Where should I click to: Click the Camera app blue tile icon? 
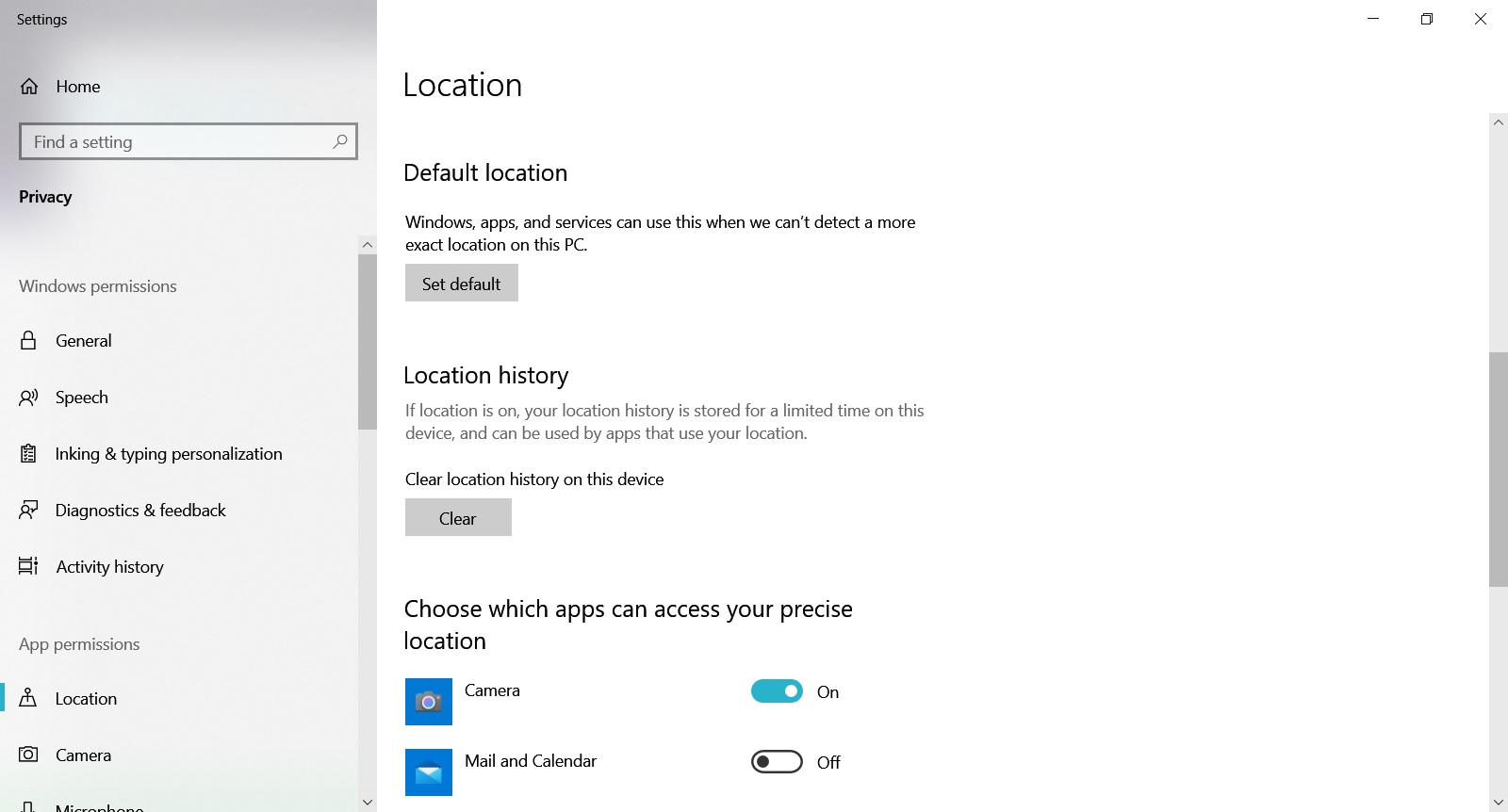pyautogui.click(x=429, y=702)
